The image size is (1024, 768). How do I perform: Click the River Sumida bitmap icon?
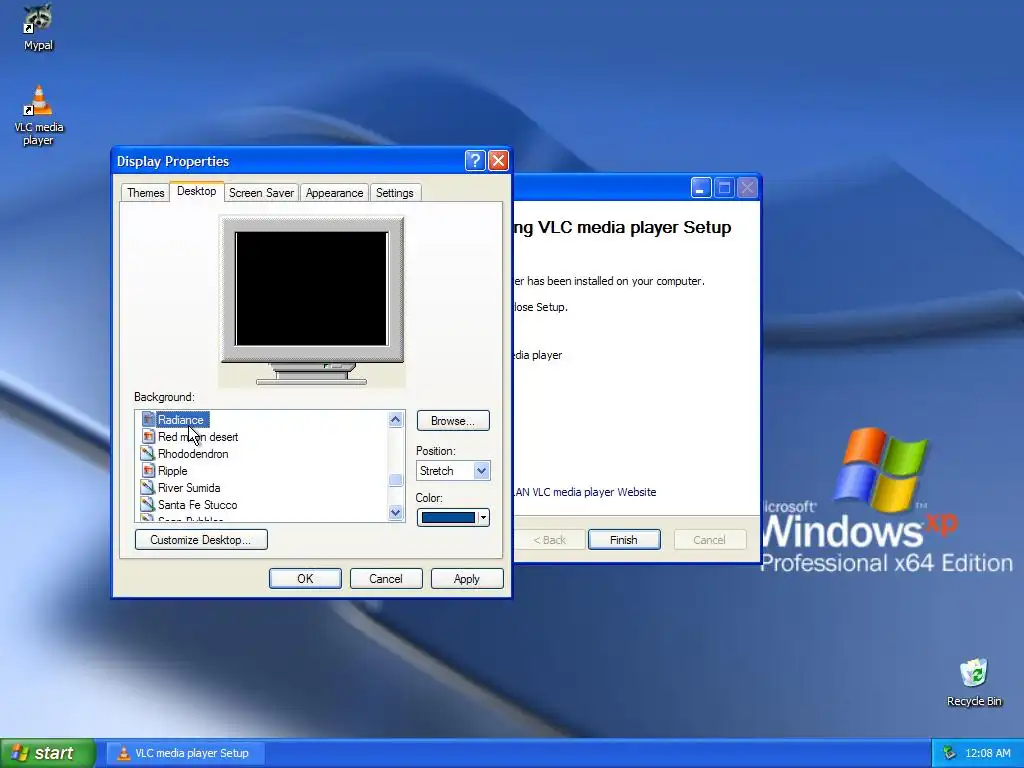pos(148,487)
